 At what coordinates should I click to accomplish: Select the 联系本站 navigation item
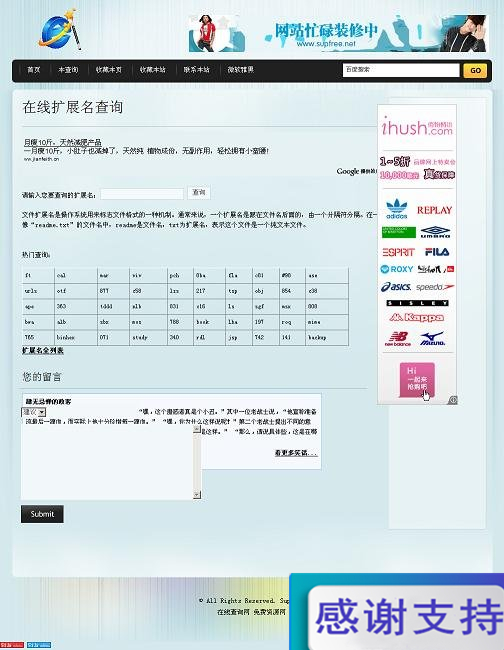197,70
